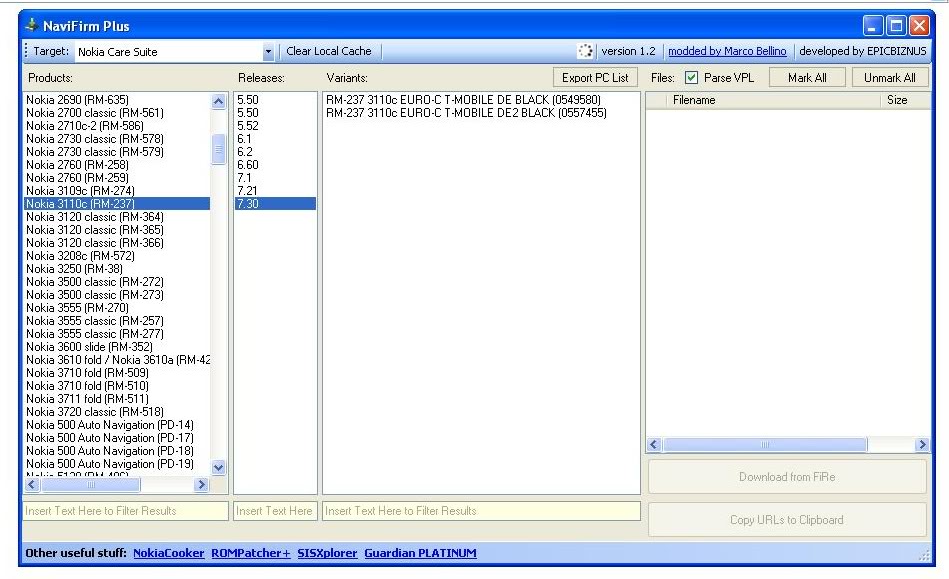Select release 6.60

(x=275, y=165)
